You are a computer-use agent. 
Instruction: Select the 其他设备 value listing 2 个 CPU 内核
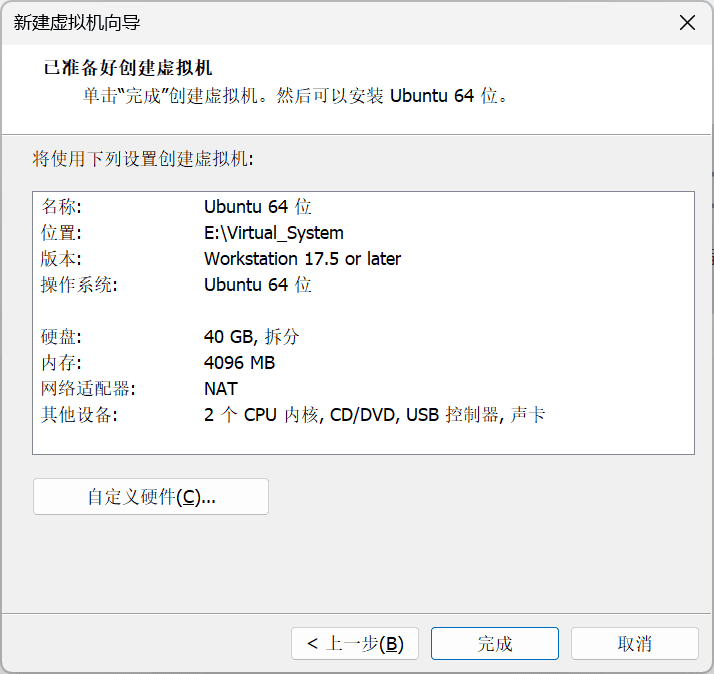pyautogui.click(x=374, y=415)
